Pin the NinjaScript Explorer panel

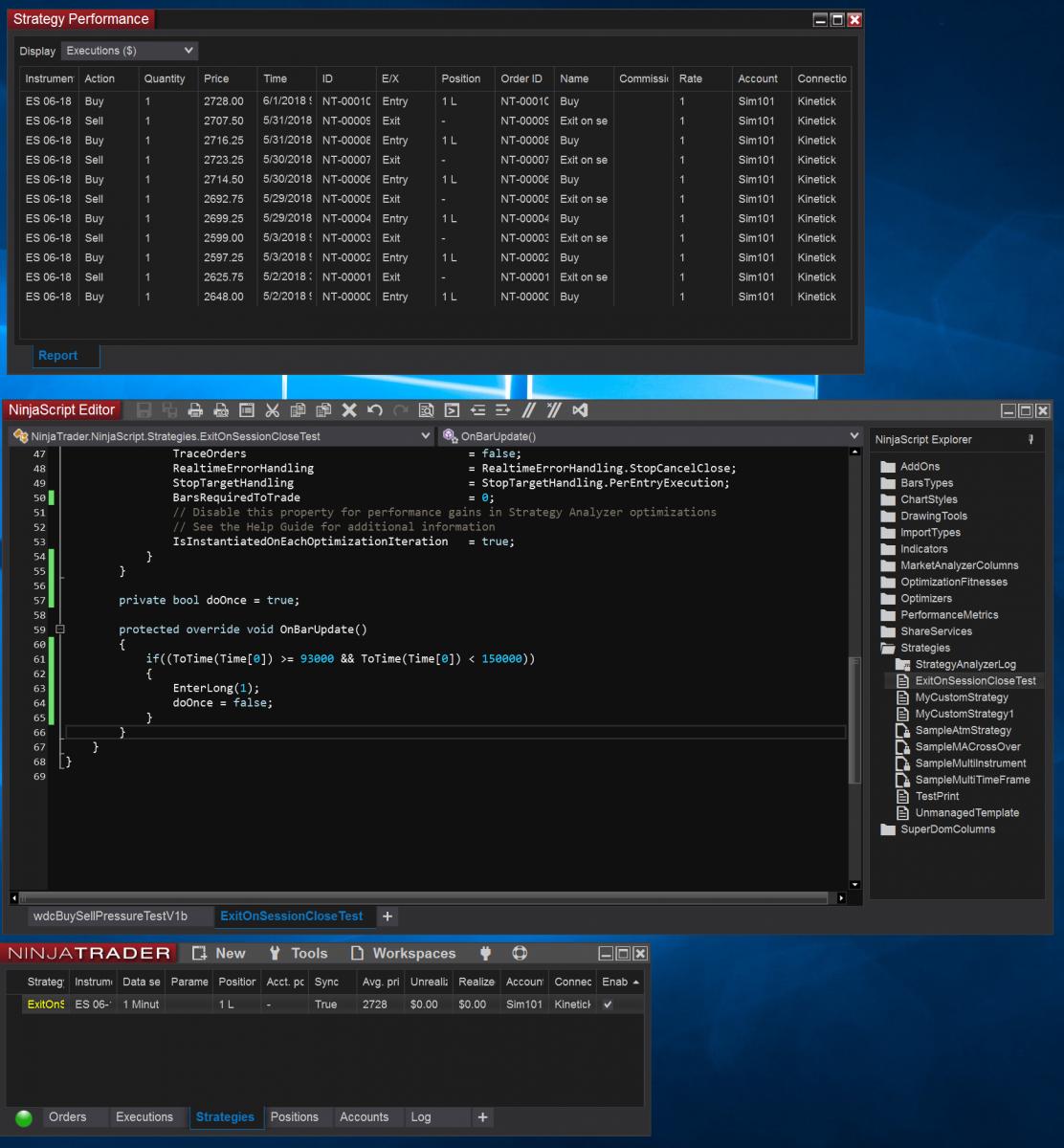click(1031, 440)
